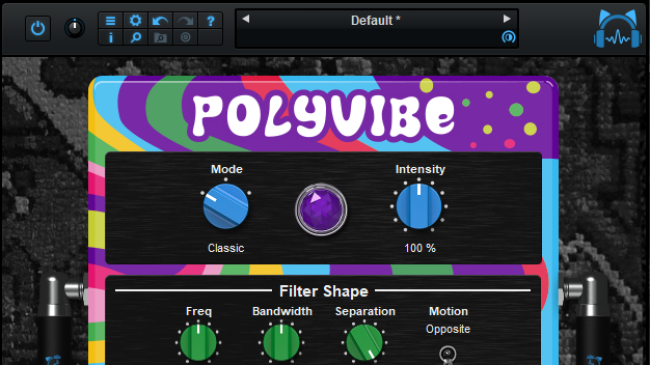This screenshot has width=650, height=365.
Task: Click the 'Freq' label
Action: click(199, 311)
